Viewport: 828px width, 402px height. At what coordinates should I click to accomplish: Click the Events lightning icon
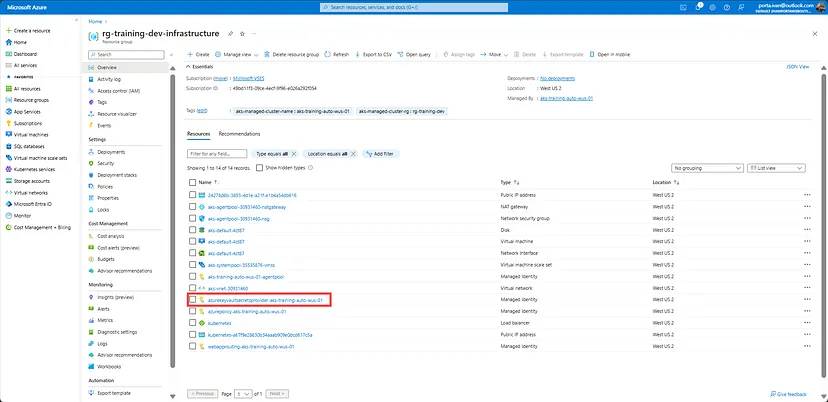coord(92,126)
